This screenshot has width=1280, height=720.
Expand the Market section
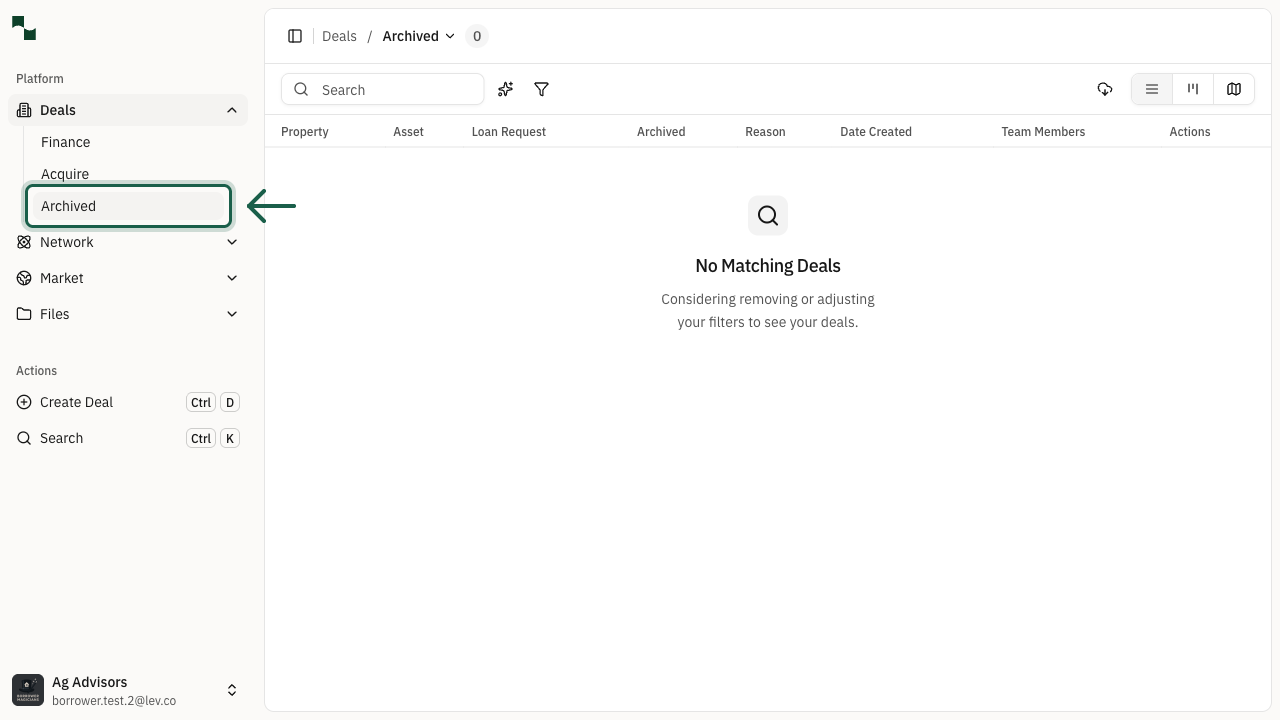(x=232, y=278)
